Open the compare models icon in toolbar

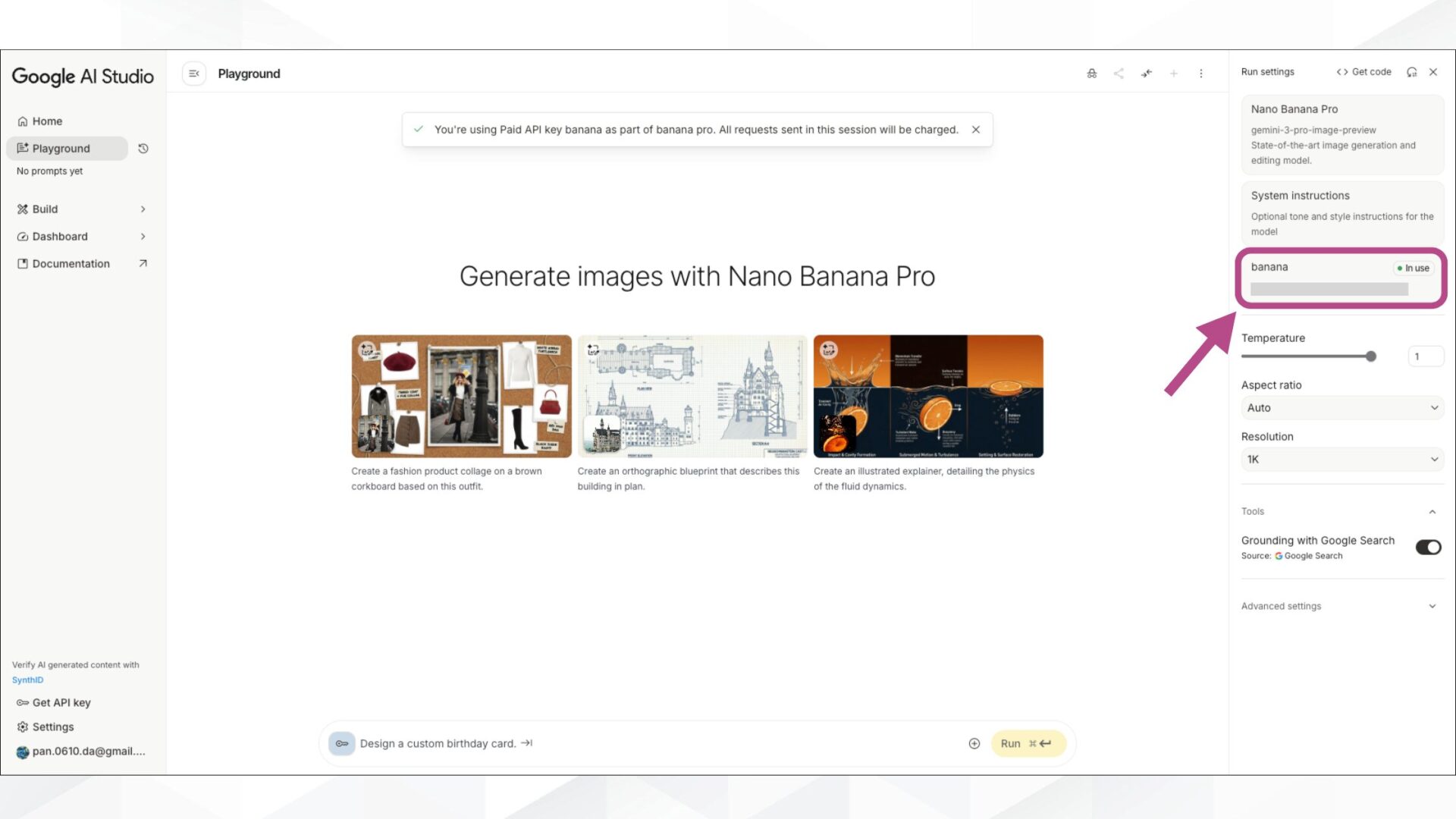coord(1091,74)
